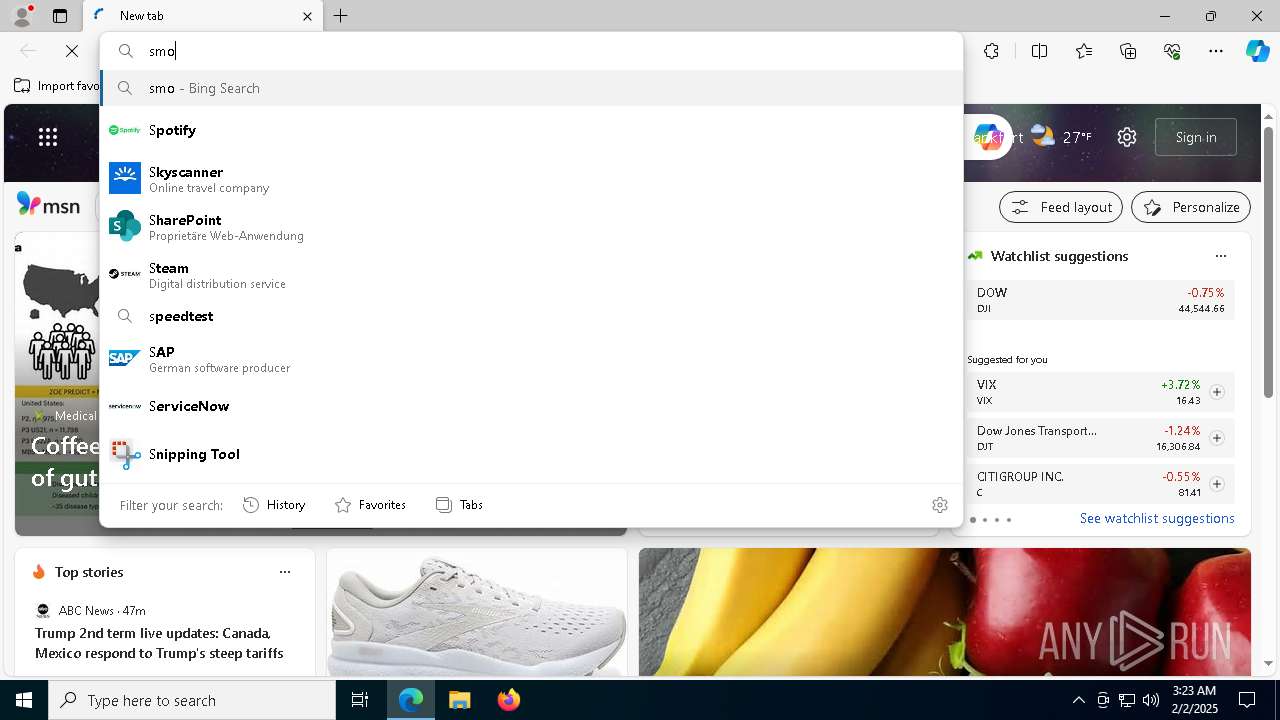Open File Explorer from taskbar
The image size is (1280, 720).
(x=459, y=700)
